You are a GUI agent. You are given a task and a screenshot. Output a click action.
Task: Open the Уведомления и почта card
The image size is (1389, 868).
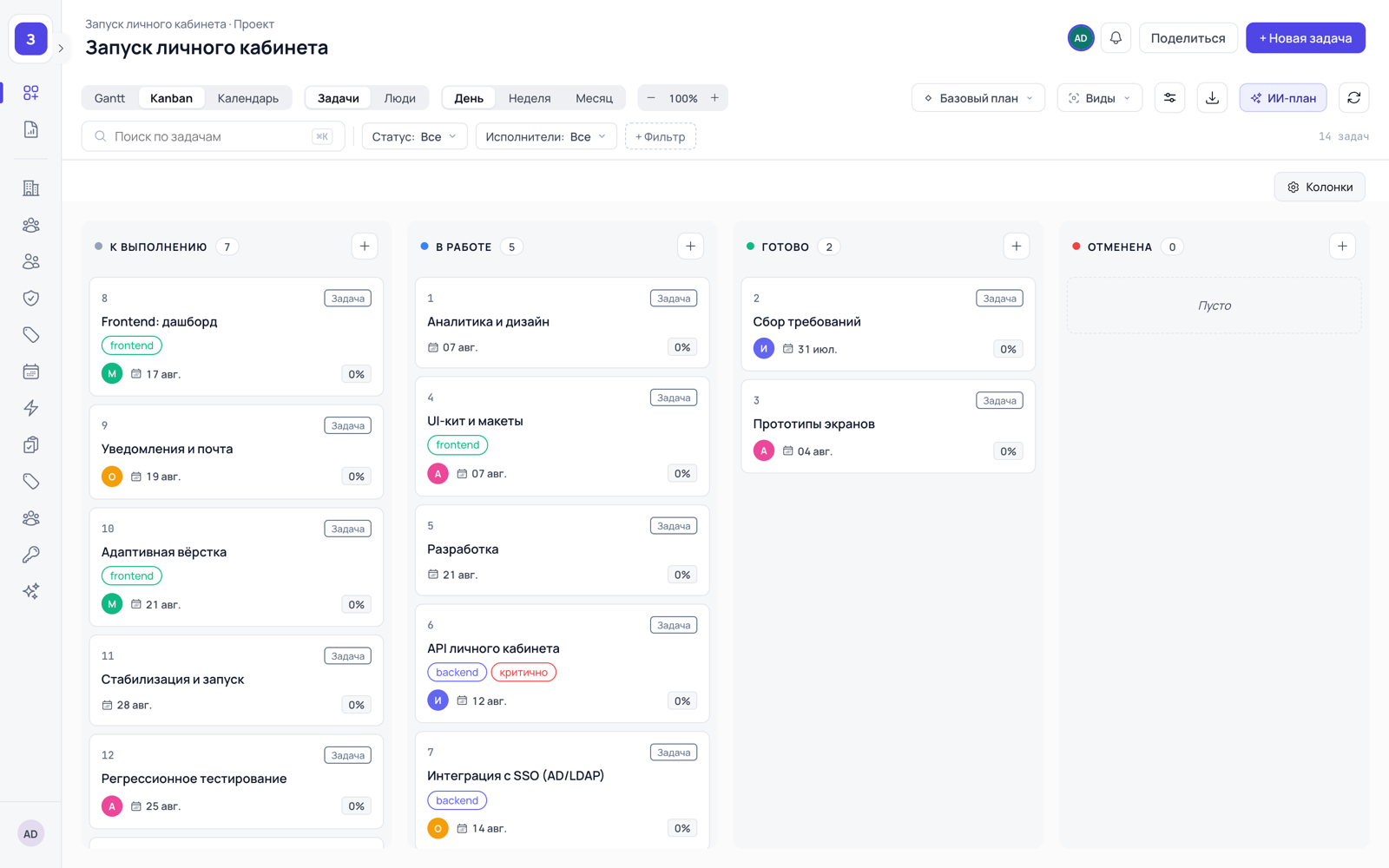click(236, 451)
